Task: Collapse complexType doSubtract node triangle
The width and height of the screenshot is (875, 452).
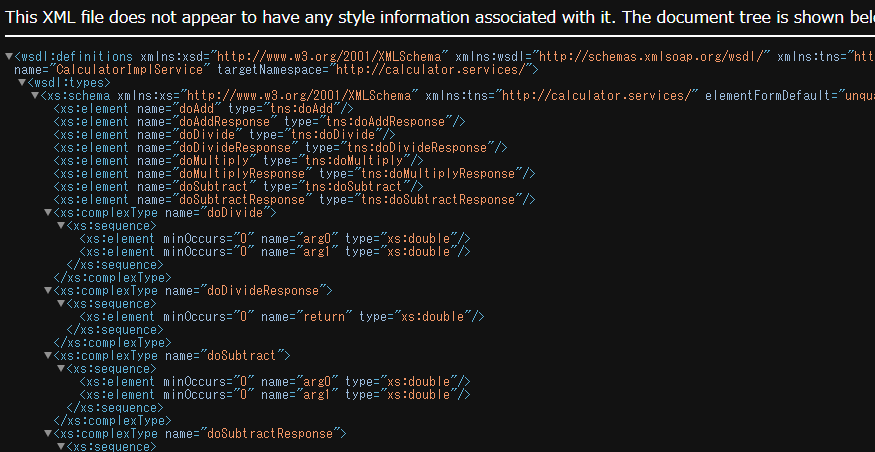Action: pyautogui.click(x=48, y=355)
